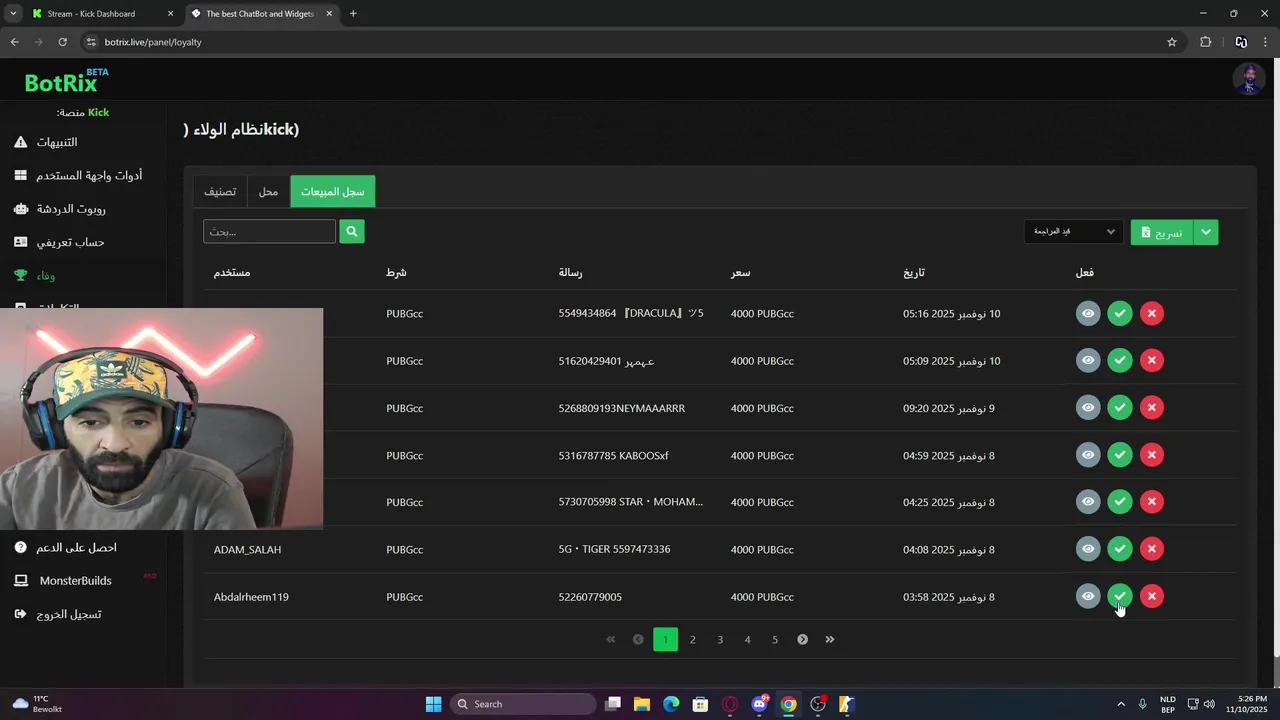
Task: Click تسجيل الخروج to log out
Action: pos(69,614)
